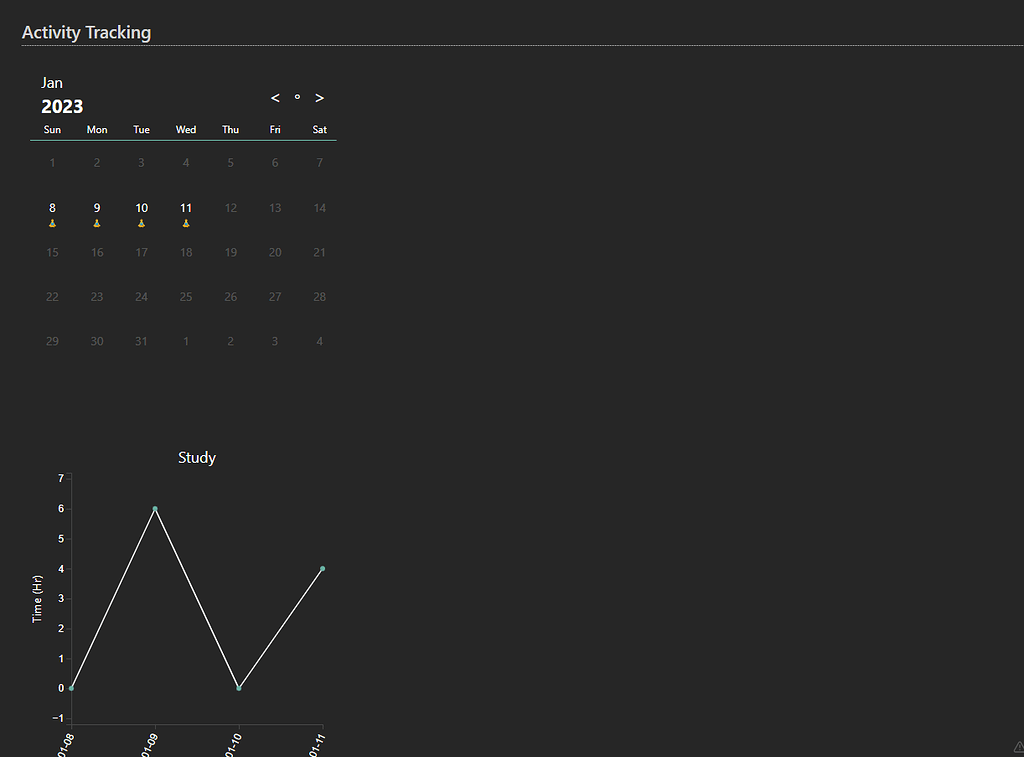Select January 1 on the calendar
Image resolution: width=1024 pixels, height=757 pixels.
click(52, 162)
